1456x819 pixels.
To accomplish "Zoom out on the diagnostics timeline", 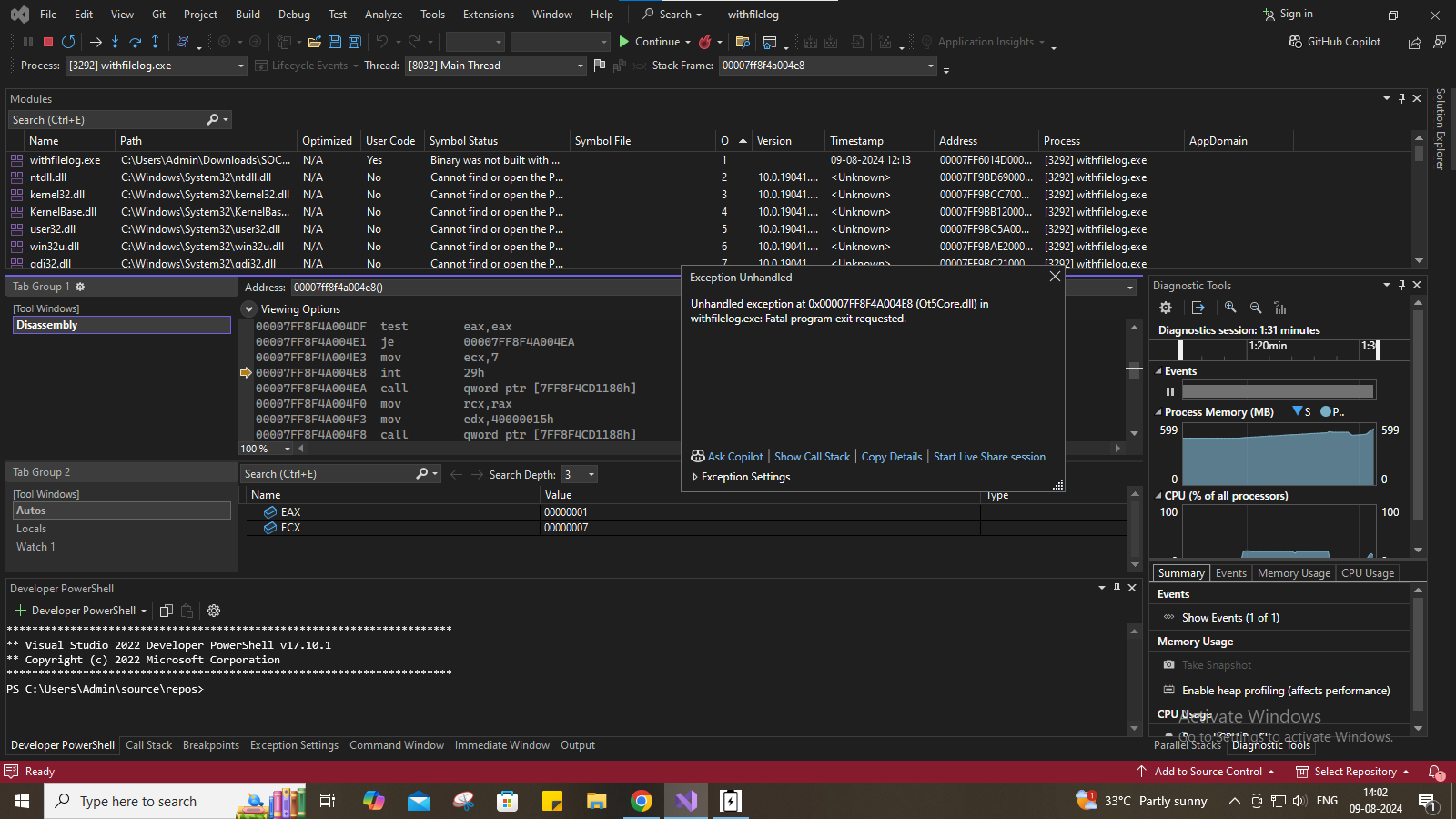I will [1256, 308].
